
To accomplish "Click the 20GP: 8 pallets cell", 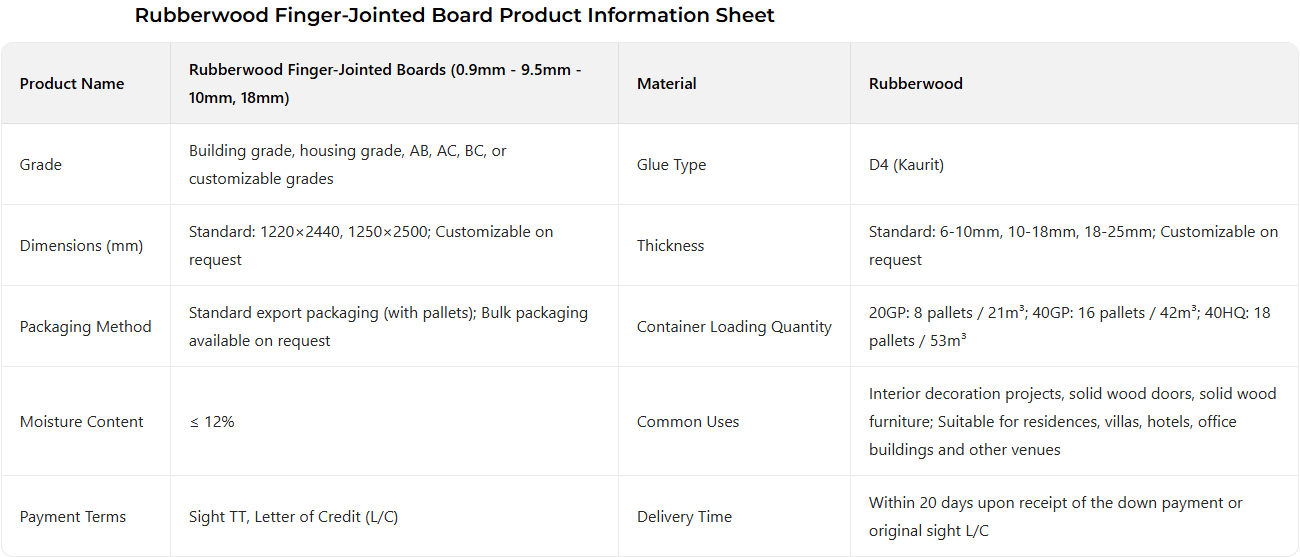I will 1069,327.
